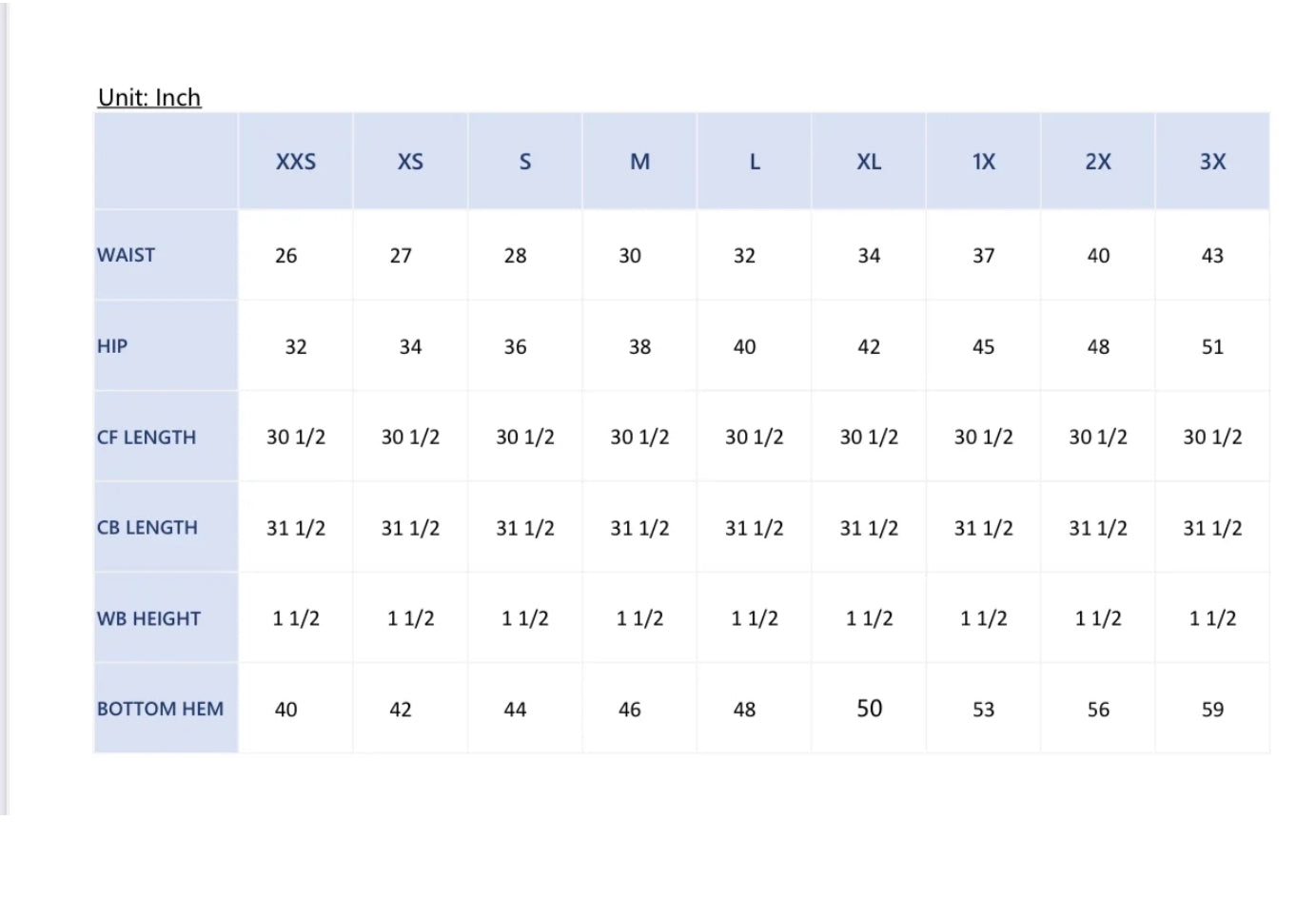Click the waist value 43 under 3X

point(1212,256)
